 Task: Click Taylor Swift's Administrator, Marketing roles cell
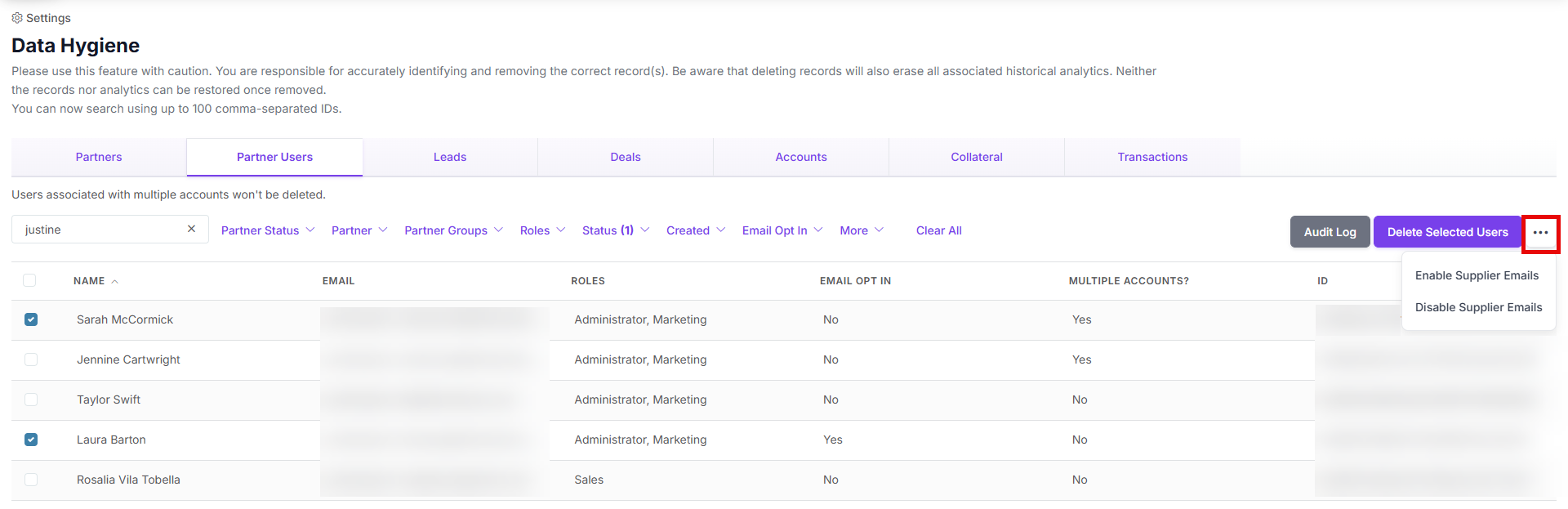[x=640, y=400]
